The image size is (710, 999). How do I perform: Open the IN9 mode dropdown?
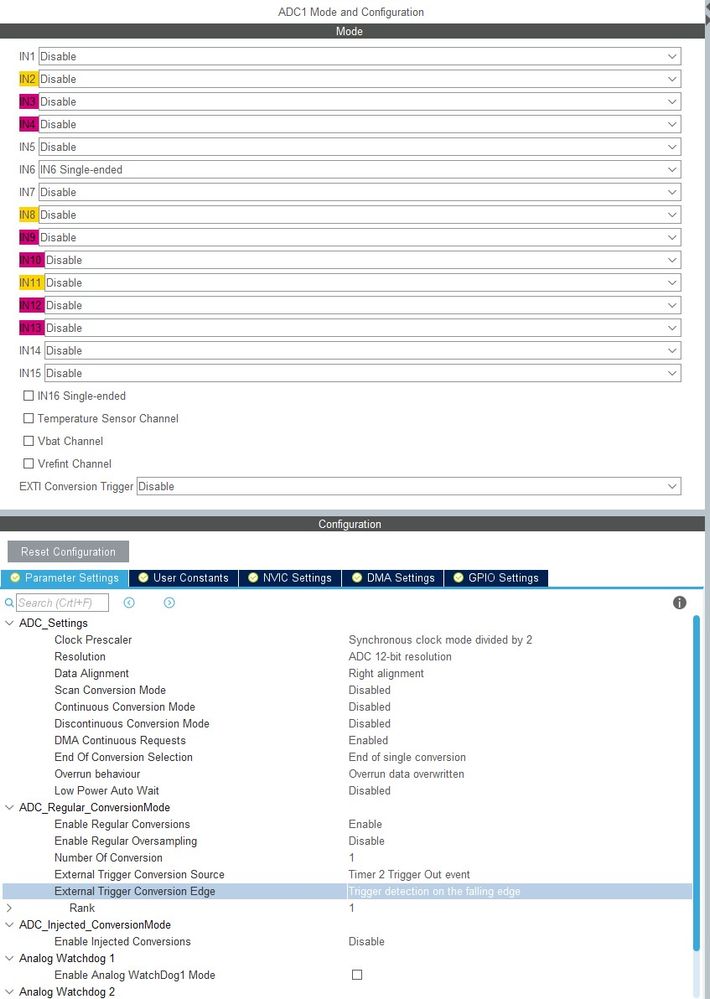pos(359,237)
